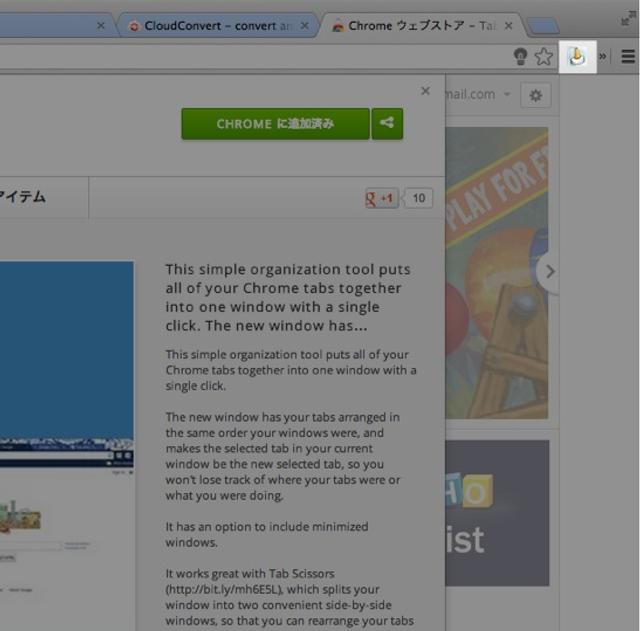Image resolution: width=640 pixels, height=631 pixels.
Task: Expand the account email dropdown arrow
Action: [507, 94]
